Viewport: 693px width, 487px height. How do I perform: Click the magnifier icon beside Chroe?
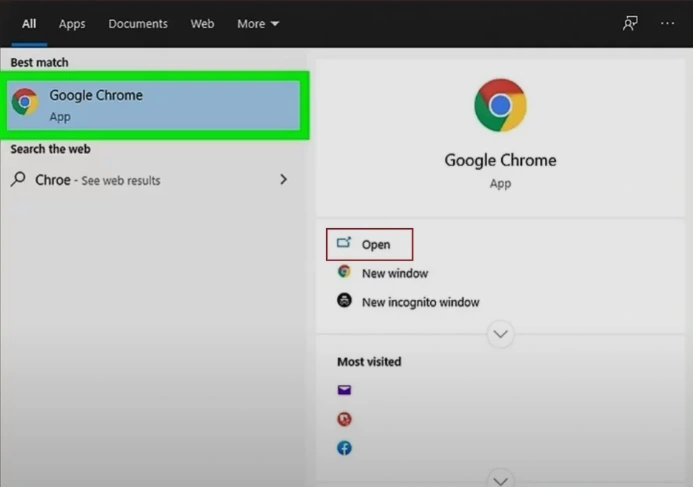[18, 179]
